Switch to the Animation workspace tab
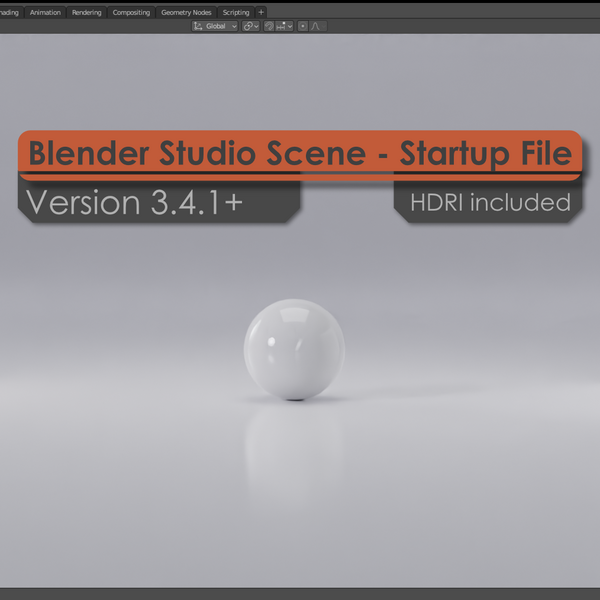 [45, 12]
